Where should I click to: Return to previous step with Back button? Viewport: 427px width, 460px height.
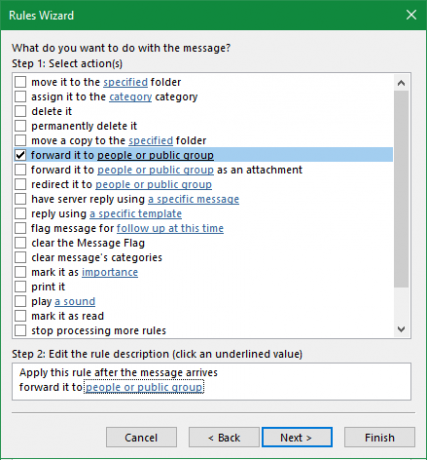[x=224, y=437]
